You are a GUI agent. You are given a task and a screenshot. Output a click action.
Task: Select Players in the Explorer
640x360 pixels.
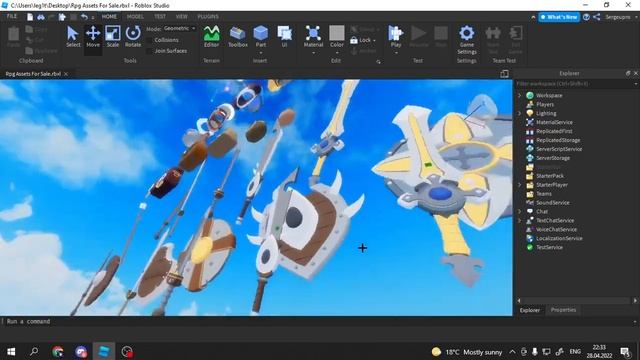pos(545,104)
